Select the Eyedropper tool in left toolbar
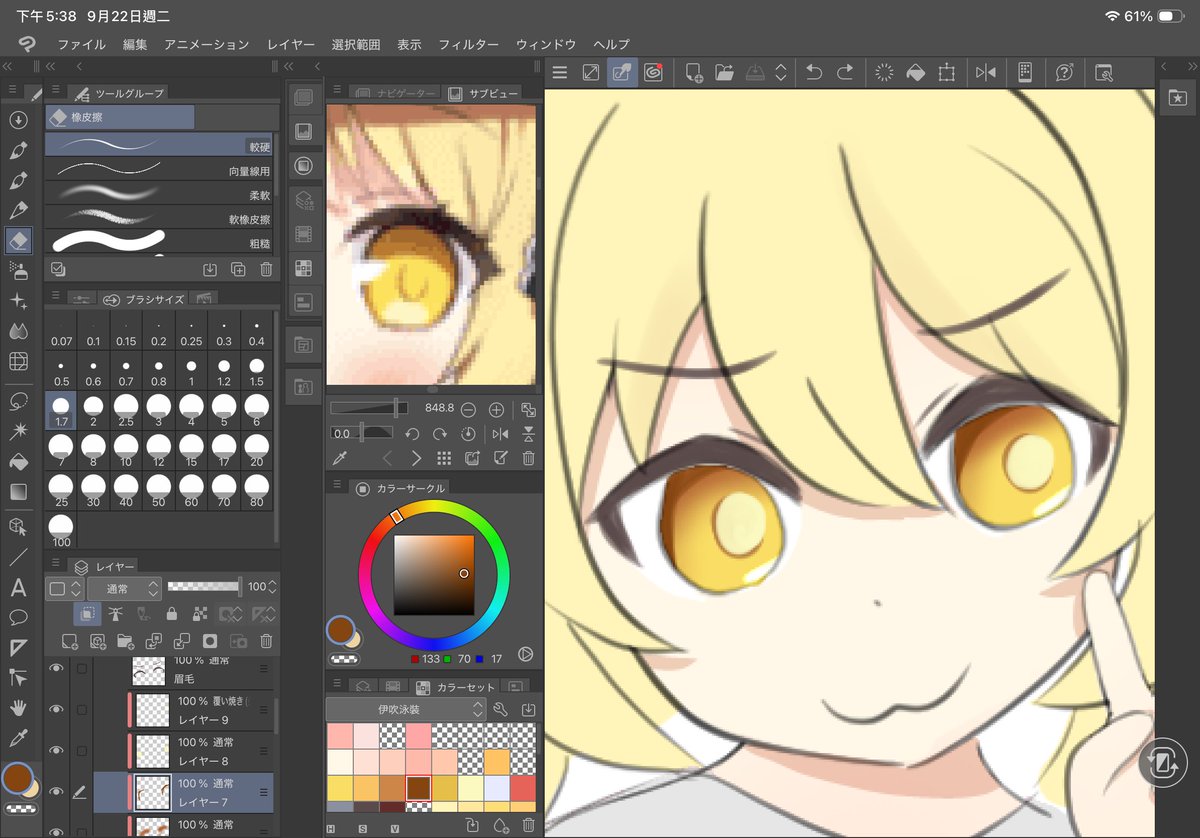 point(18,738)
